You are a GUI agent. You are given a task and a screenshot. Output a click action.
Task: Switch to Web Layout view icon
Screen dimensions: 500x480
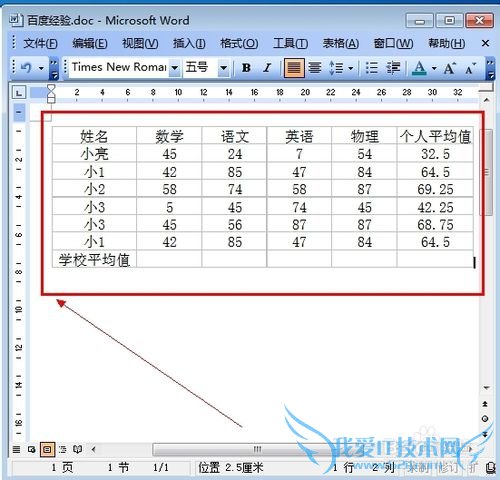32,449
